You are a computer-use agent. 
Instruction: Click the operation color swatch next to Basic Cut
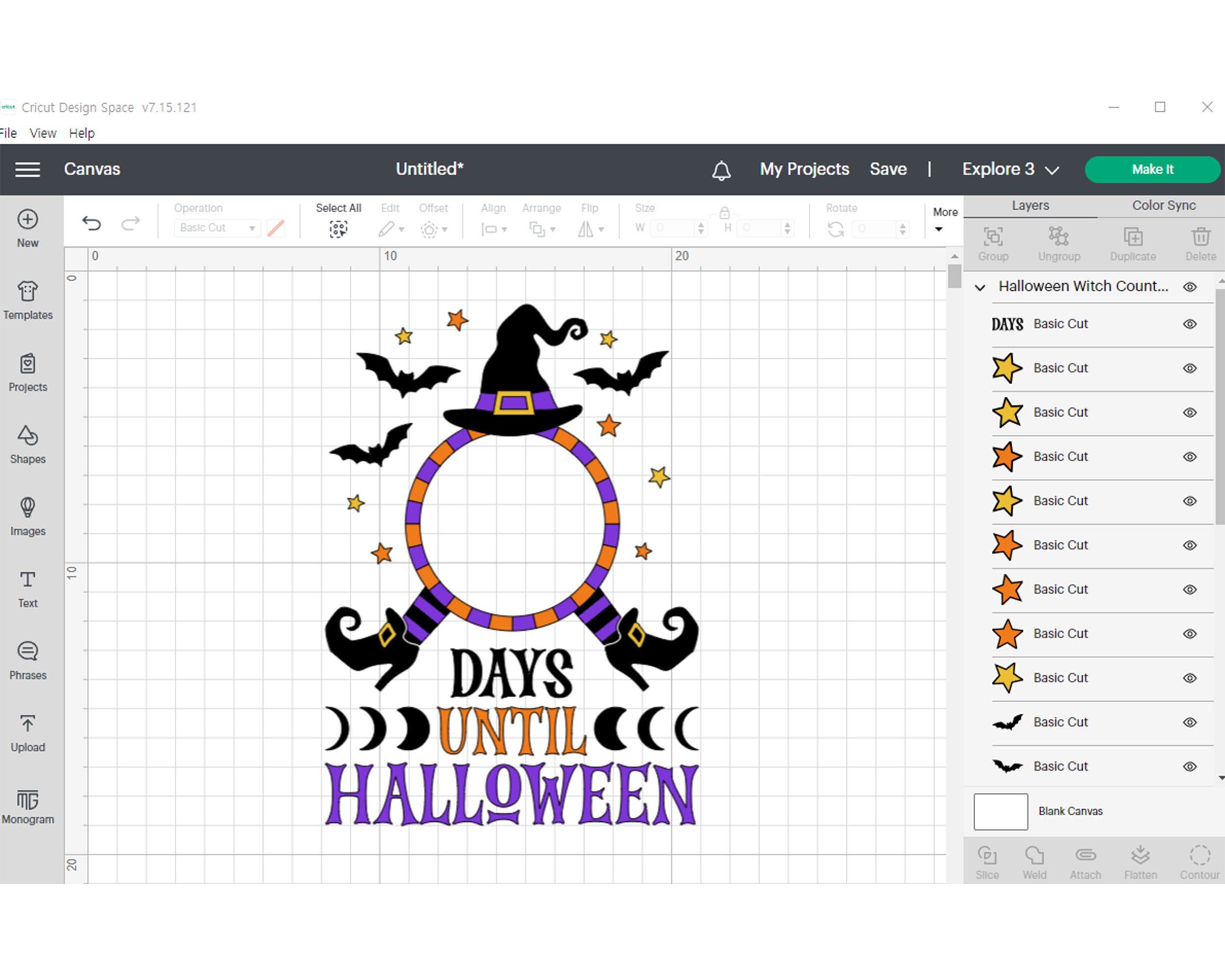277,227
